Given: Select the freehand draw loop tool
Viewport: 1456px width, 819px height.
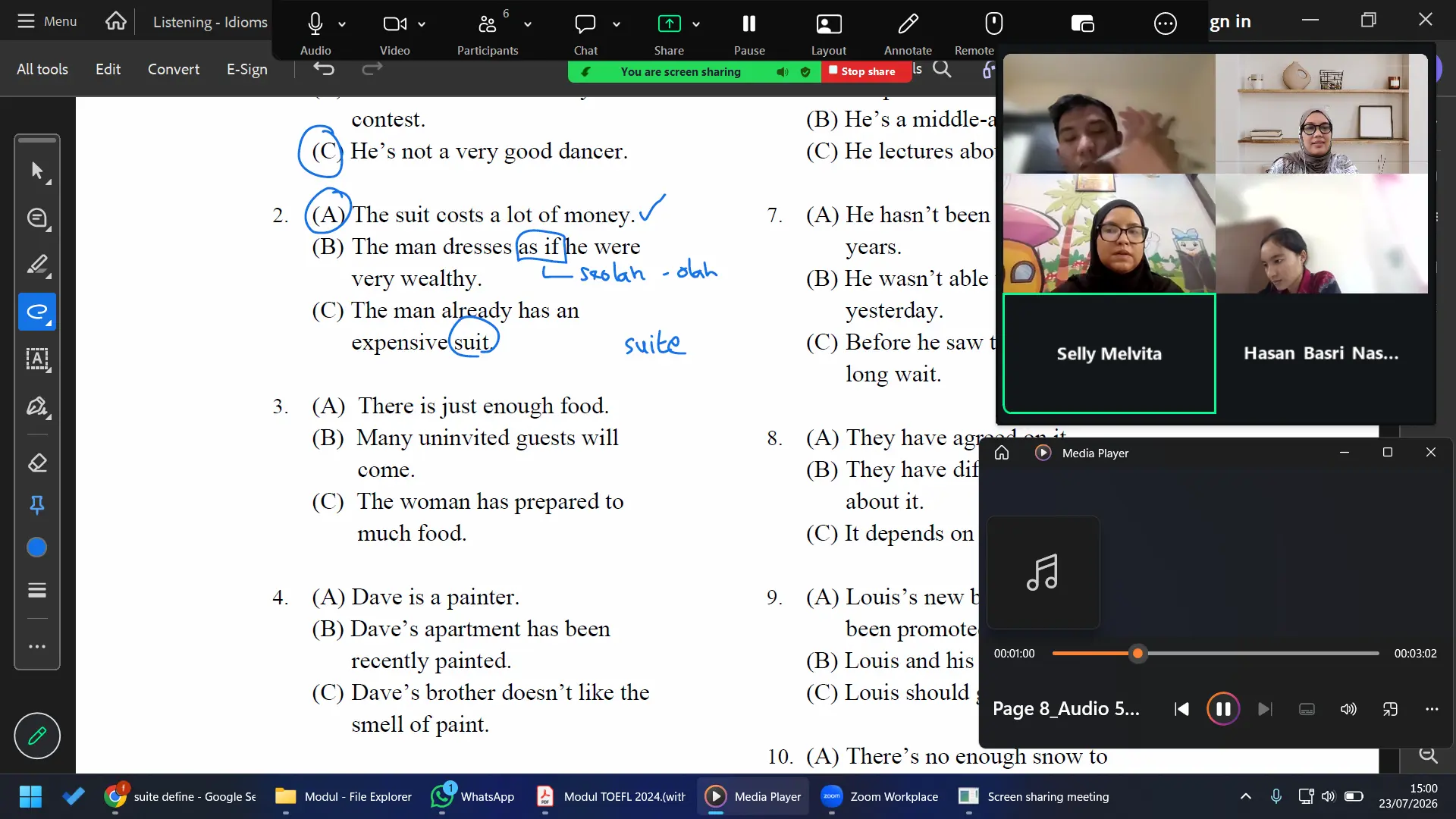Looking at the screenshot, I should pos(37,312).
